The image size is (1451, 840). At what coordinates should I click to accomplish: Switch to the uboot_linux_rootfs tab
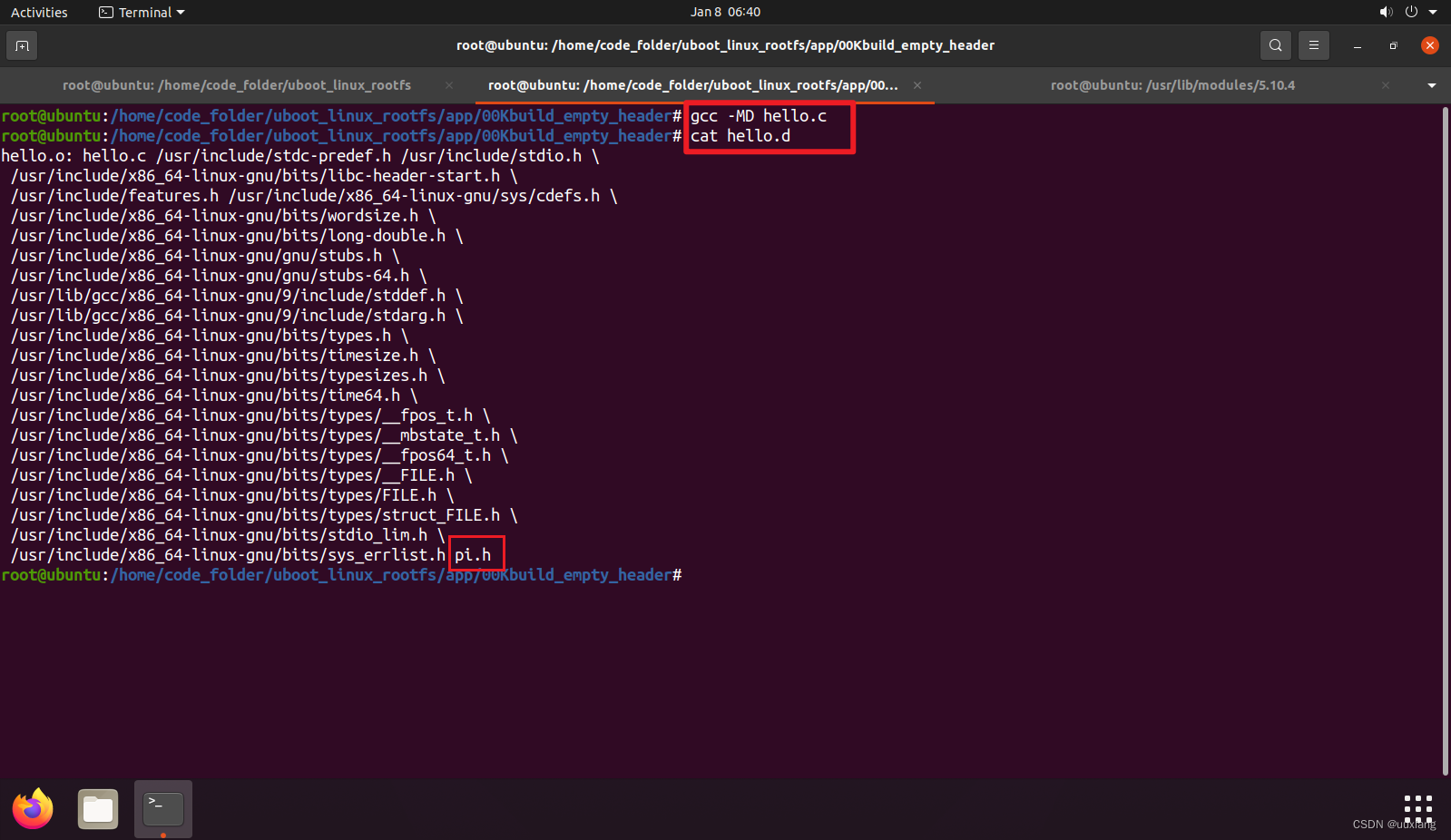click(237, 85)
